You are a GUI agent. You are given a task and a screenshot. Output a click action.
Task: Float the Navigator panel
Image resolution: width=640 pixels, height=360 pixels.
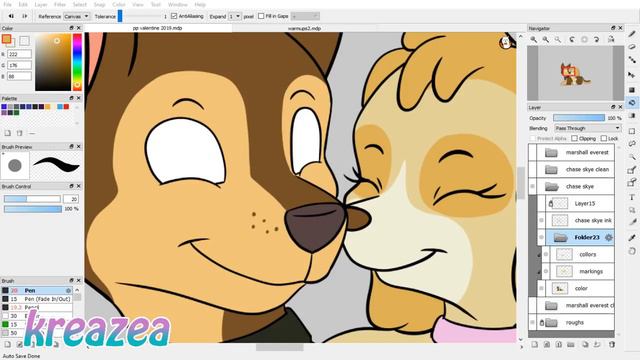click(613, 28)
